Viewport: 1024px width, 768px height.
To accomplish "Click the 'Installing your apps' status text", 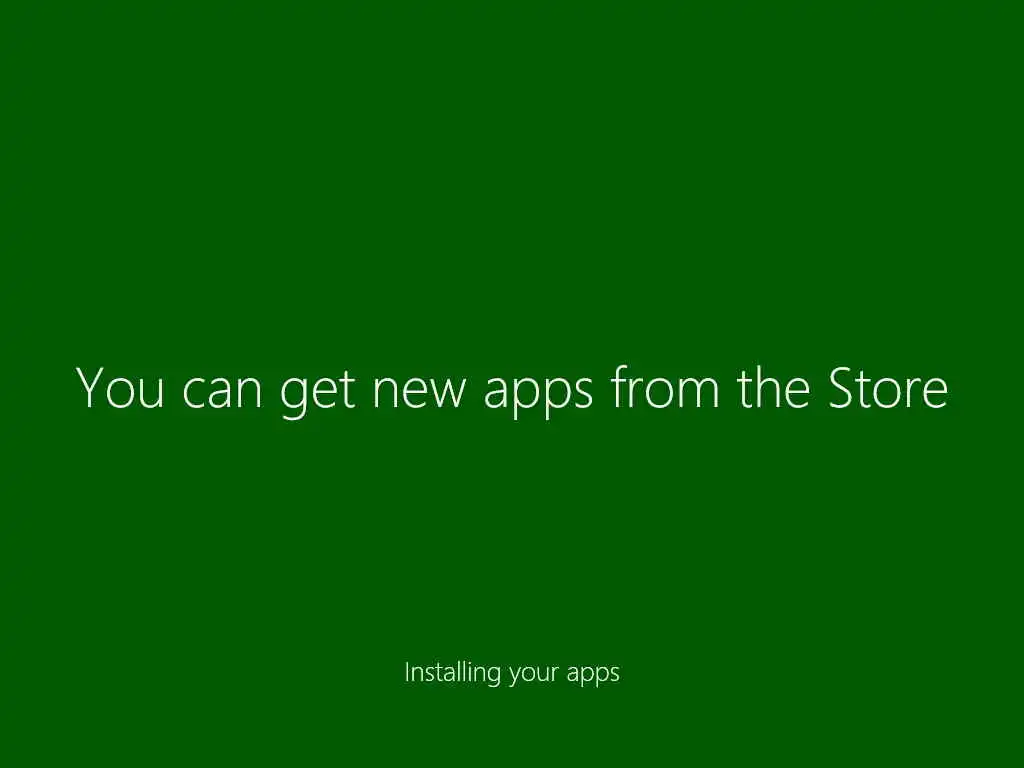I will [x=512, y=673].
